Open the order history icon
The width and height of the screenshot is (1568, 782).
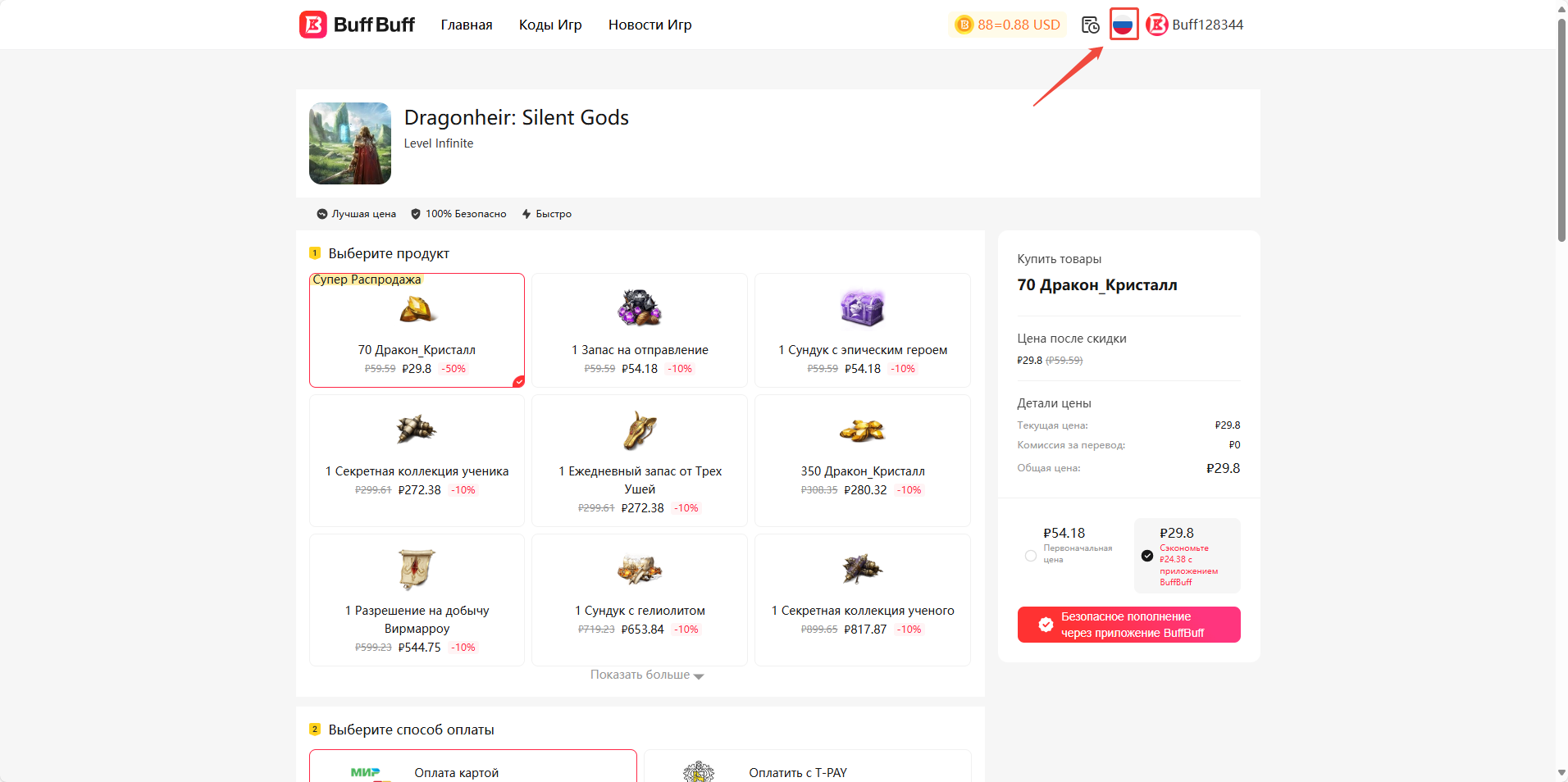click(x=1090, y=25)
